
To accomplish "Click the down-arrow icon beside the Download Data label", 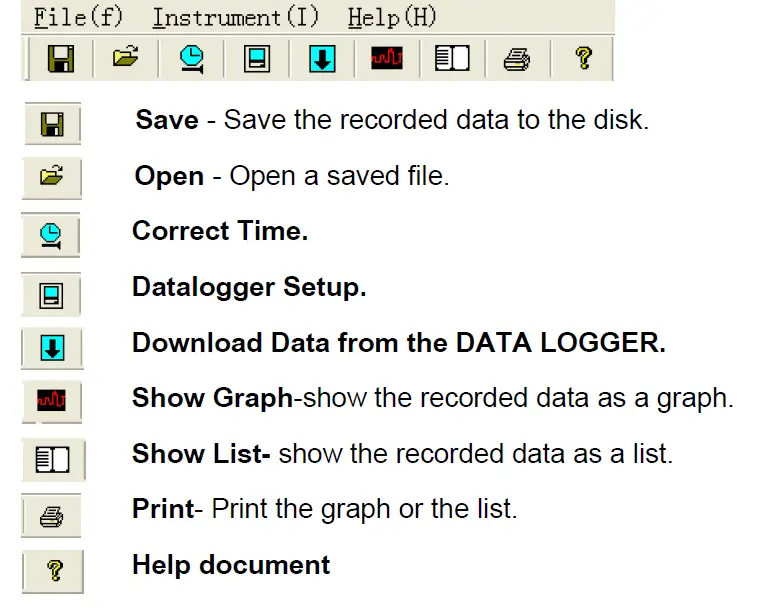I will (x=51, y=347).
